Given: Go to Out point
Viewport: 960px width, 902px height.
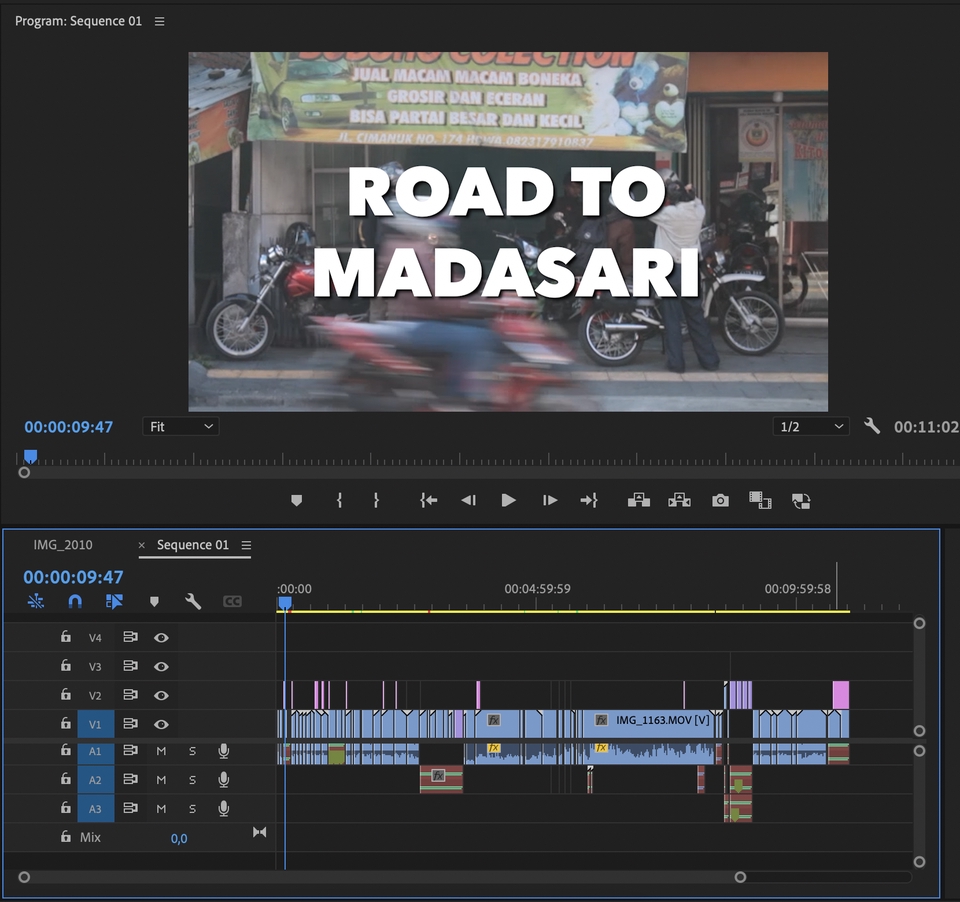Looking at the screenshot, I should [589, 501].
